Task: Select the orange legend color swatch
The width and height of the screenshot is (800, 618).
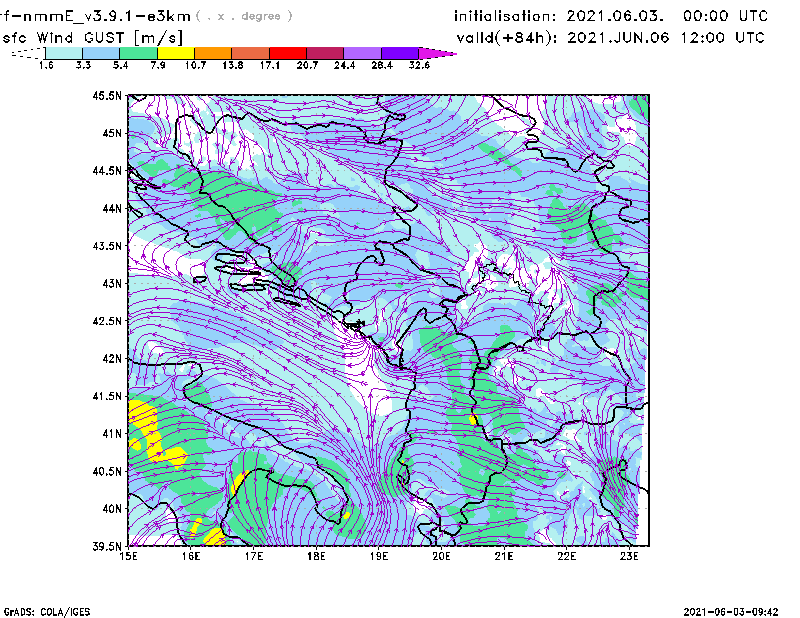Action: [213, 53]
